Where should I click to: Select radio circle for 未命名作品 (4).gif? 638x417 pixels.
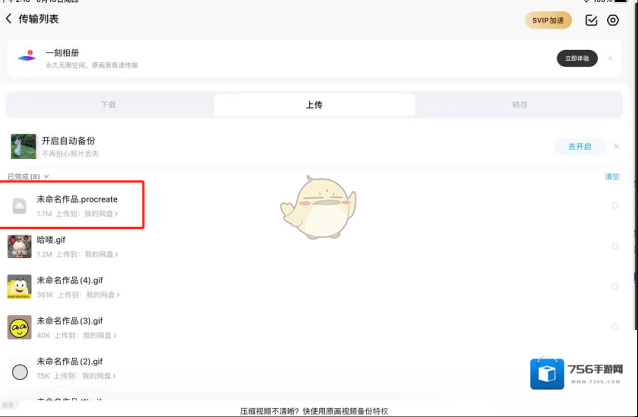coord(615,287)
